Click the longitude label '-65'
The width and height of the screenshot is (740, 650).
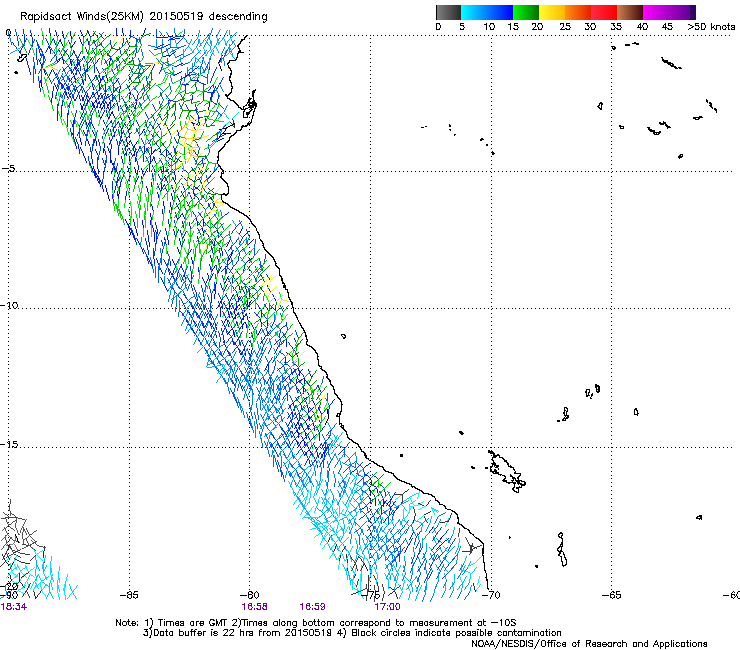612,595
